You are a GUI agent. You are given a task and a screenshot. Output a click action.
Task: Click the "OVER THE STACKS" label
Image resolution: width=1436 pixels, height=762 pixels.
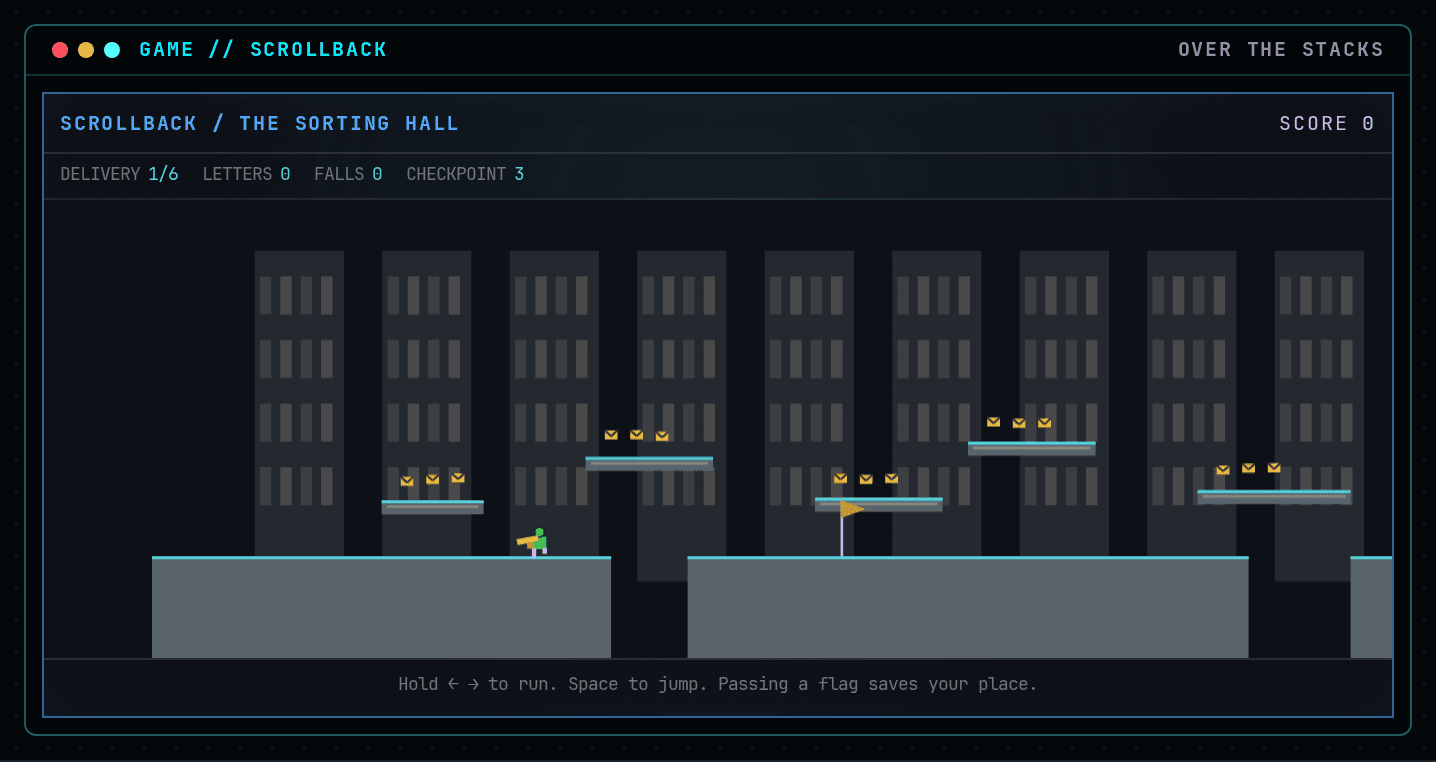coord(1281,50)
